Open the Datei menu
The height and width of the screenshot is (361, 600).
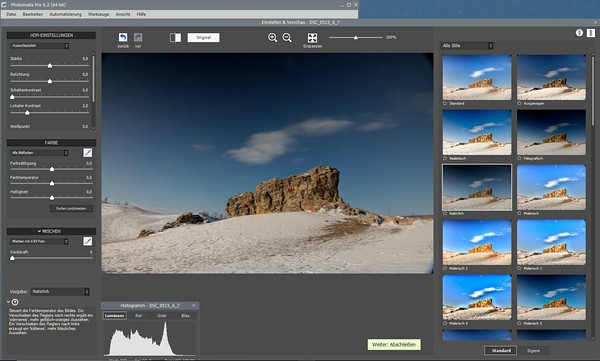pos(11,14)
